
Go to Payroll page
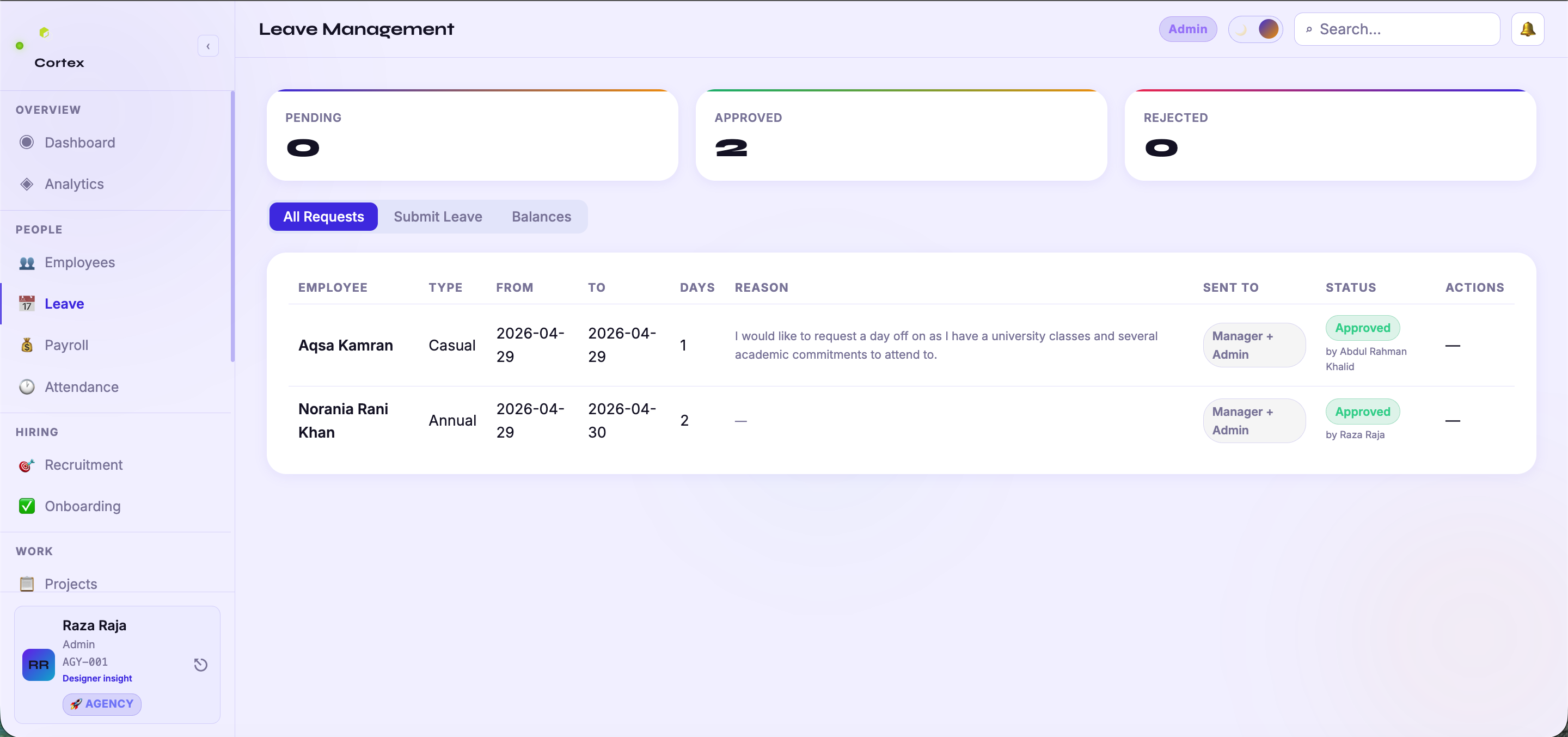[x=66, y=345]
